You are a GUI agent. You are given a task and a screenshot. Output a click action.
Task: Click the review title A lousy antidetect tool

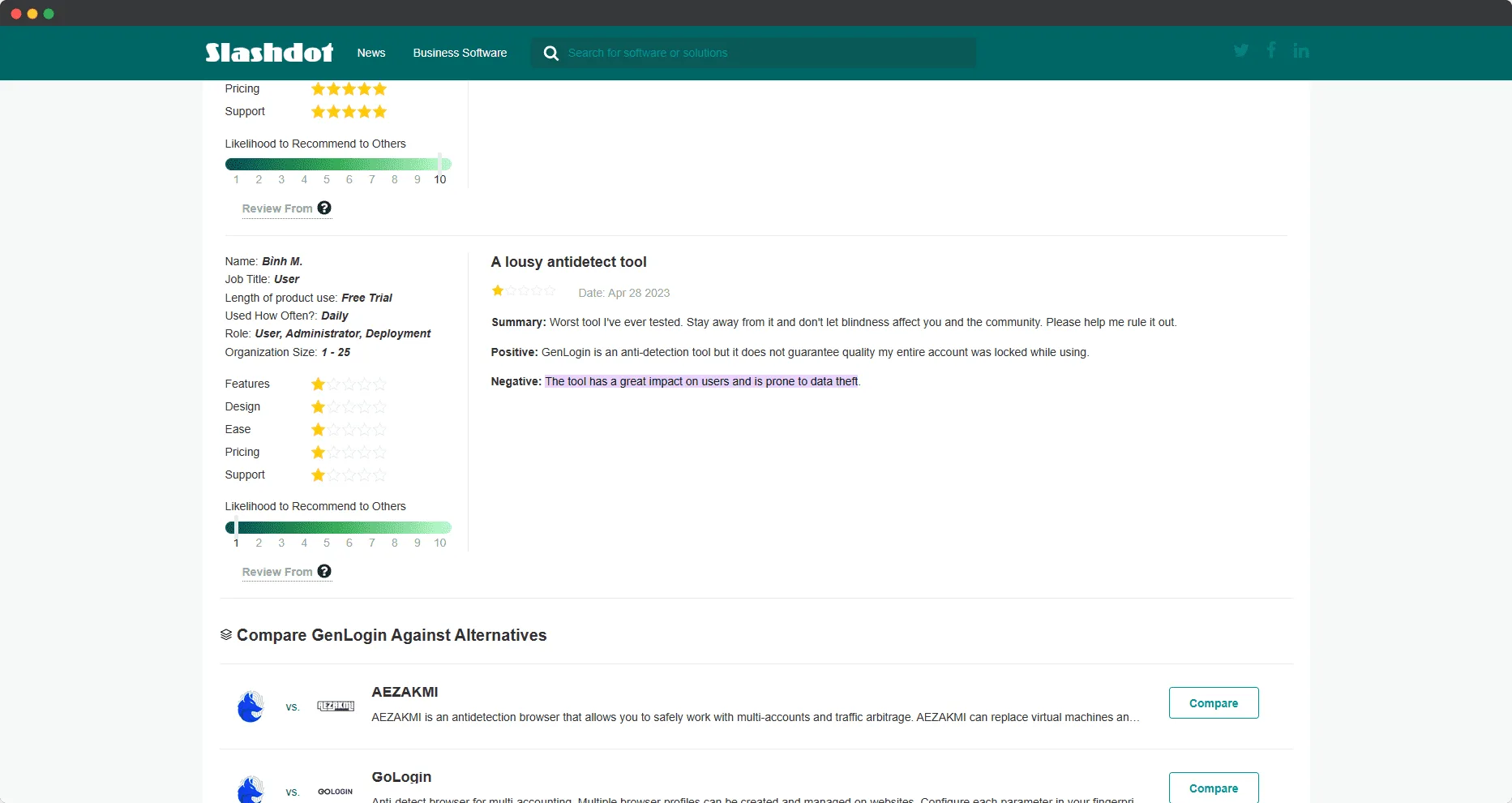[x=568, y=262]
